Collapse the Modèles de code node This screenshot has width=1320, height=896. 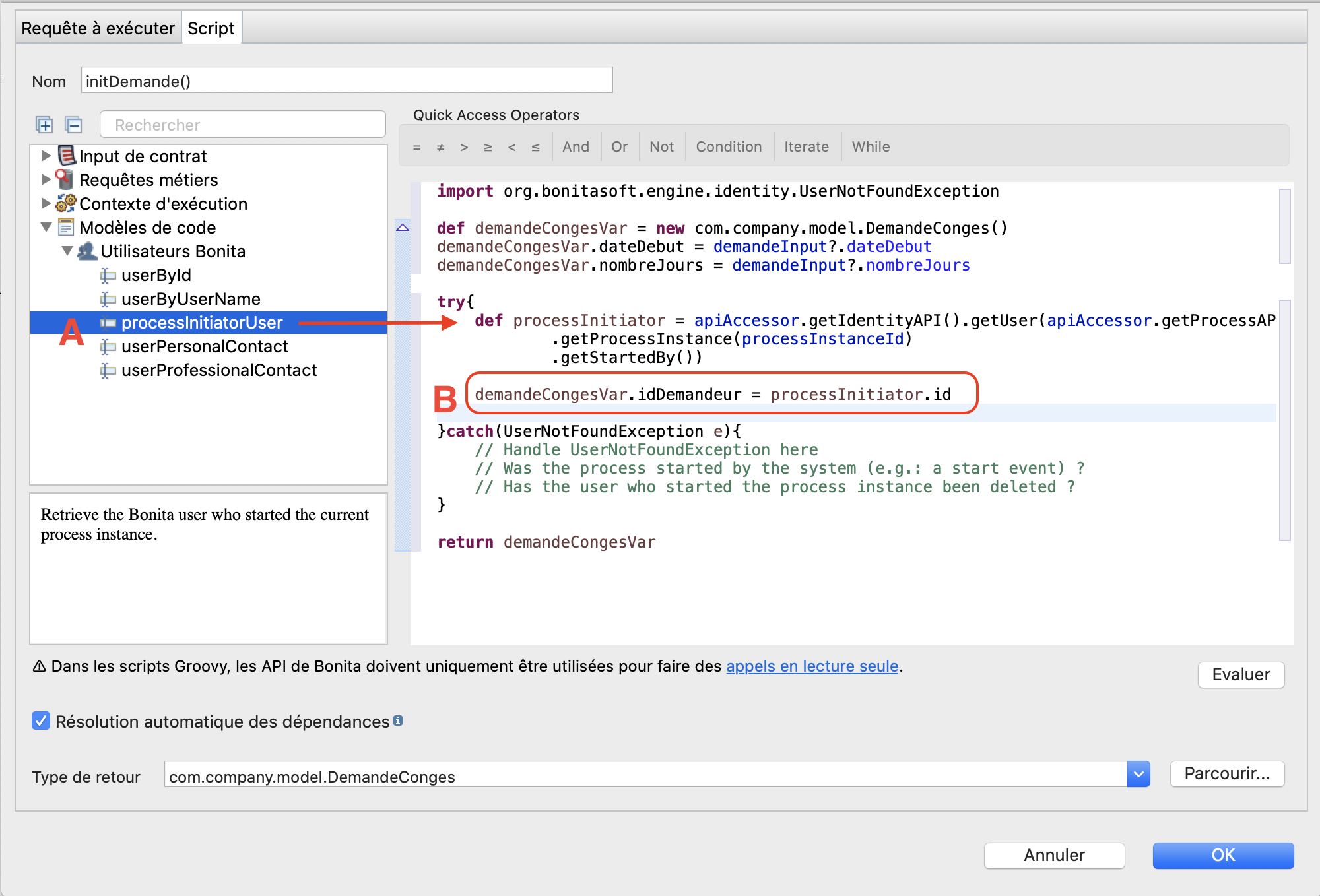[x=46, y=227]
